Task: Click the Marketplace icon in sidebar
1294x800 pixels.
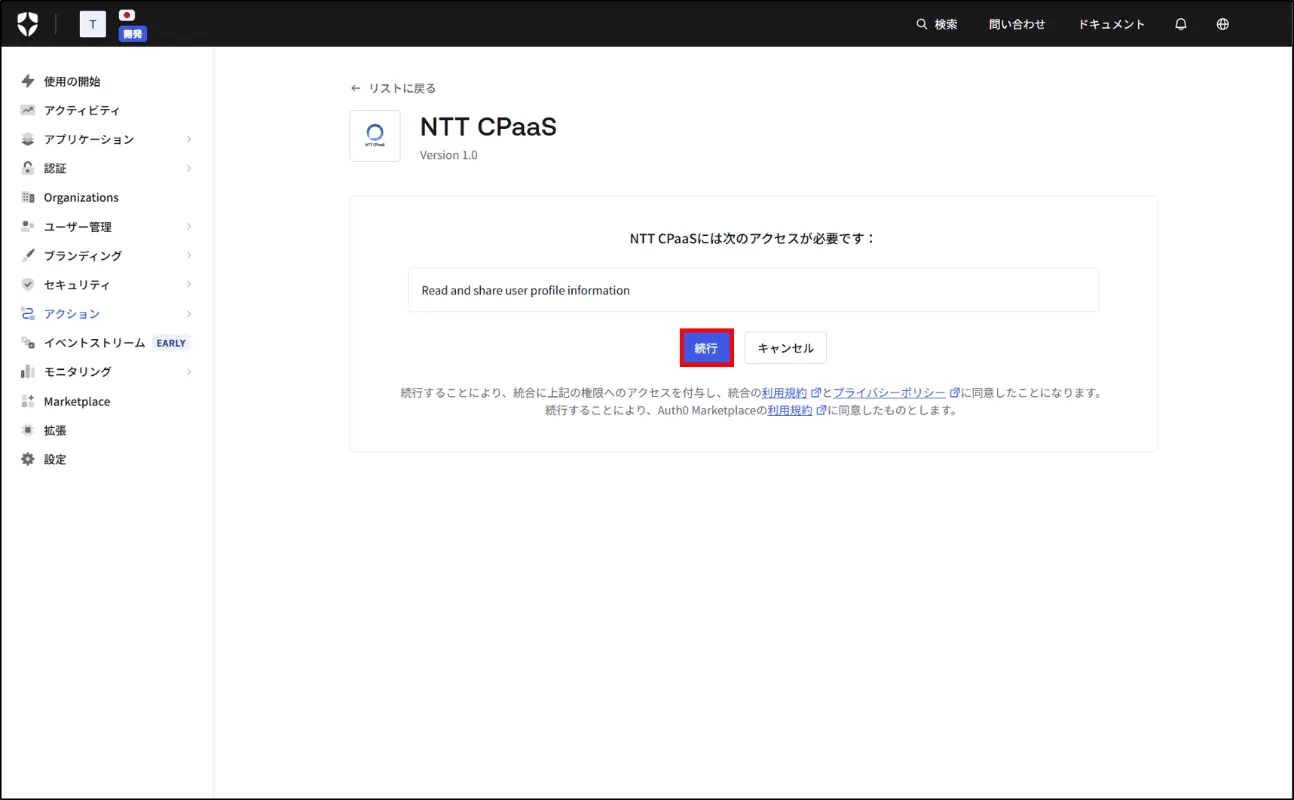Action: [28, 401]
